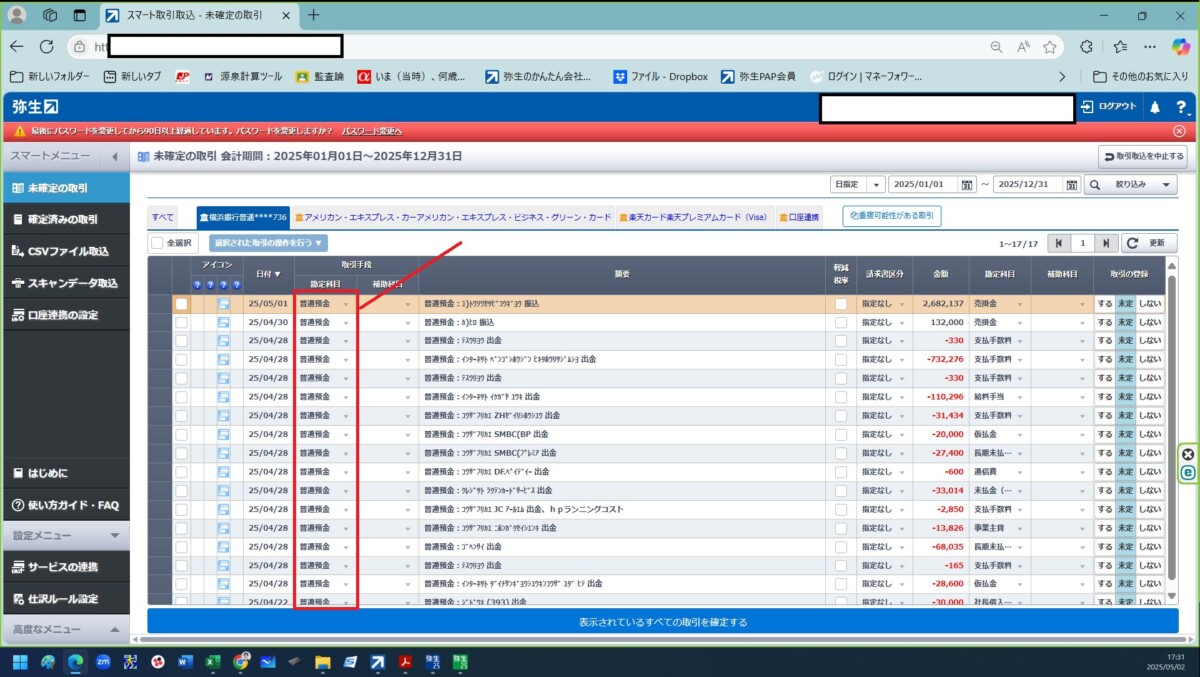Image resolution: width=1200 pixels, height=677 pixels.
Task: Click the transaction icon in the 25/05/01 row
Action: [x=224, y=304]
